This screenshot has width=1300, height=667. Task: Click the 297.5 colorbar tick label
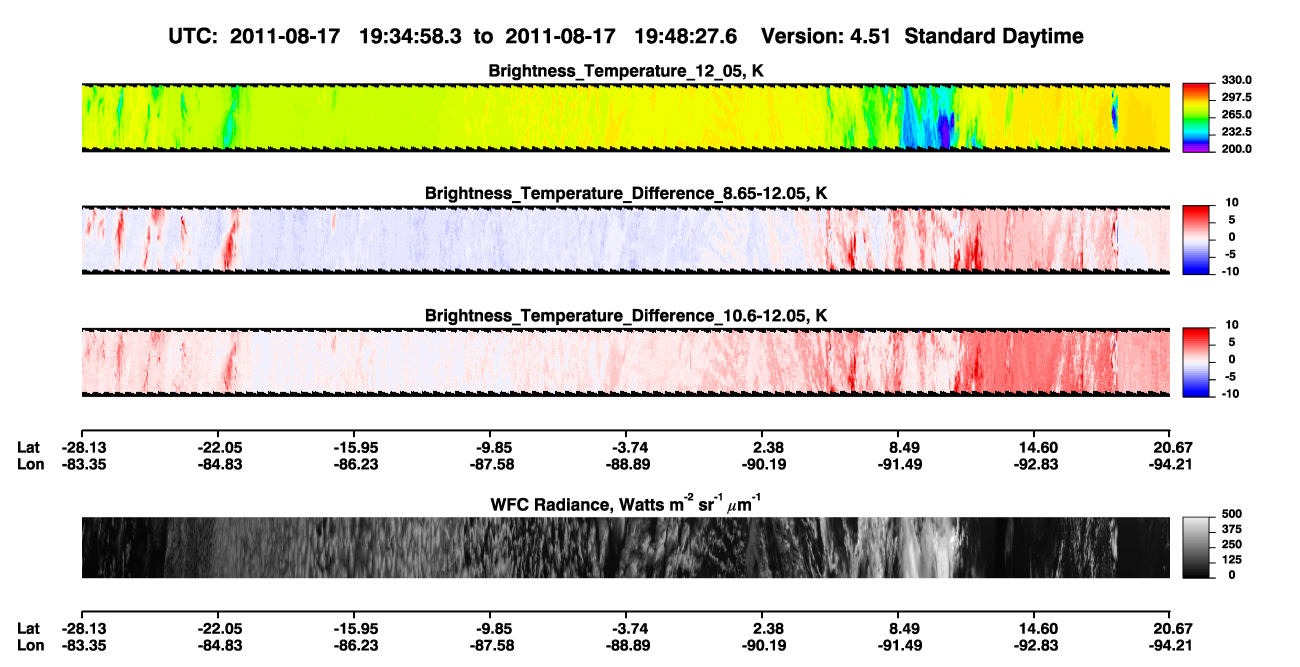pyautogui.click(x=1237, y=98)
